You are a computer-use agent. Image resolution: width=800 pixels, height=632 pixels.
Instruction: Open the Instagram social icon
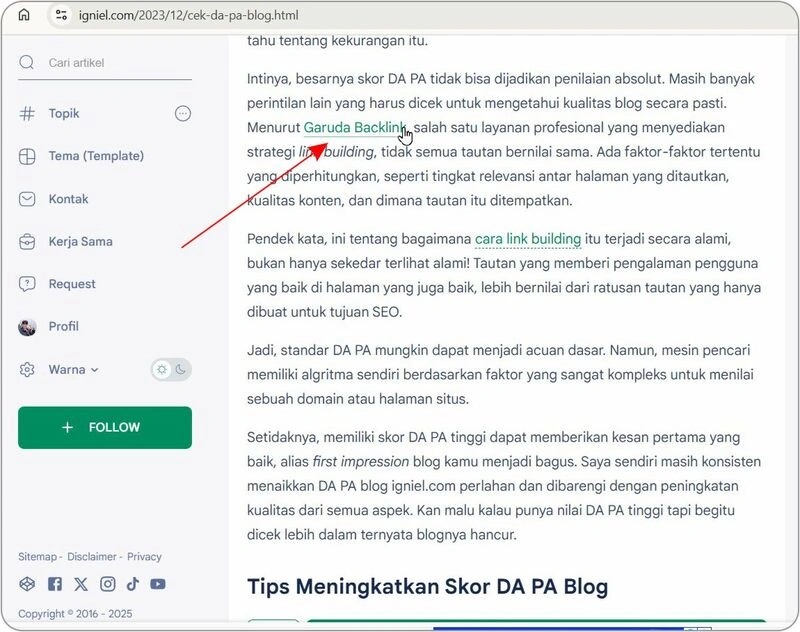click(108, 584)
